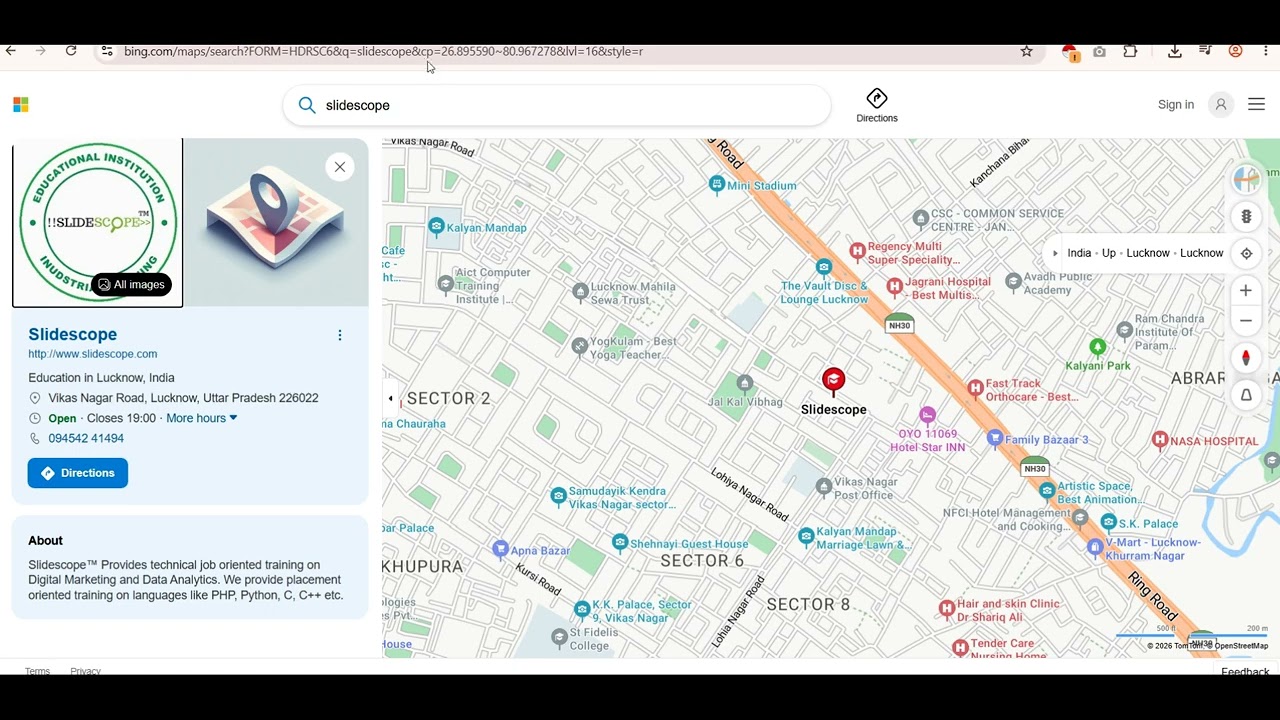Select the Jagrani Hospital map marker
Viewport: 1280px width, 720px height.
pos(894,286)
